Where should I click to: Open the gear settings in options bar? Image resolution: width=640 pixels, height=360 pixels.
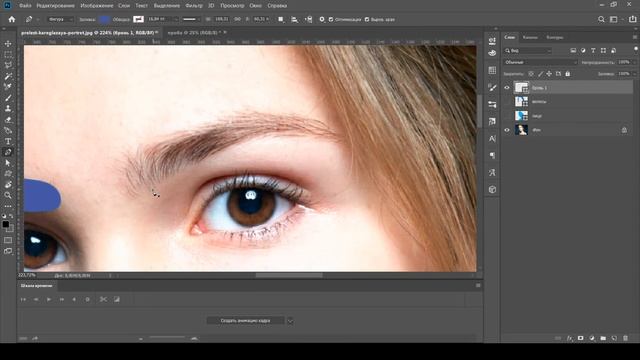(x=322, y=19)
